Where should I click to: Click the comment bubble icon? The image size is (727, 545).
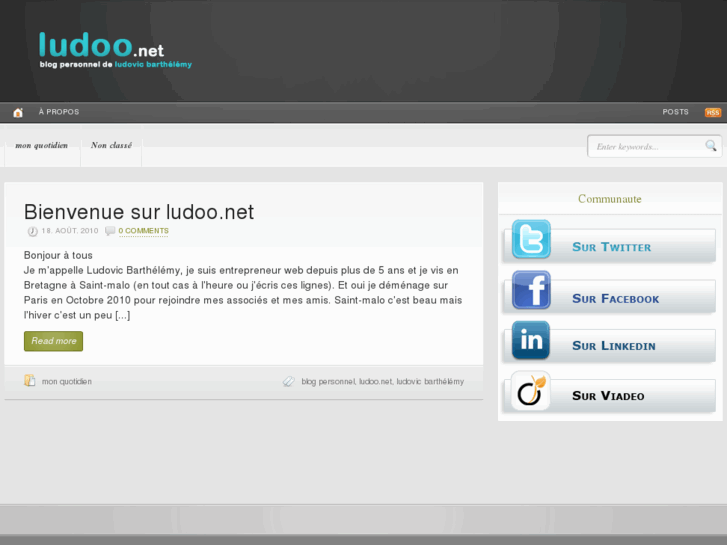click(x=110, y=231)
